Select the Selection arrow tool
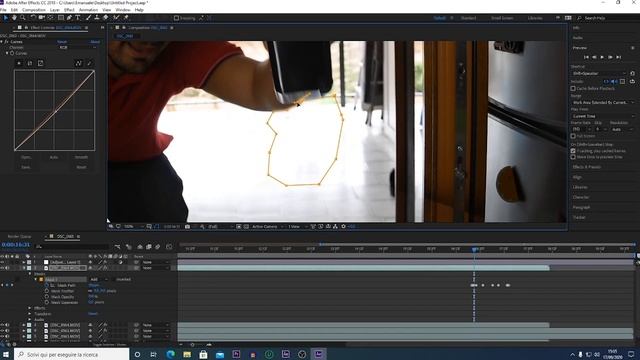The width and height of the screenshot is (640, 360). 5,18
